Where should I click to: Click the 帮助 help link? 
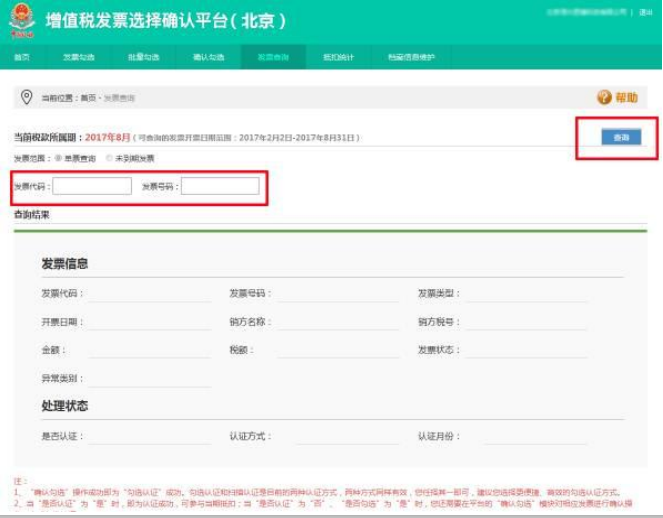click(x=626, y=97)
